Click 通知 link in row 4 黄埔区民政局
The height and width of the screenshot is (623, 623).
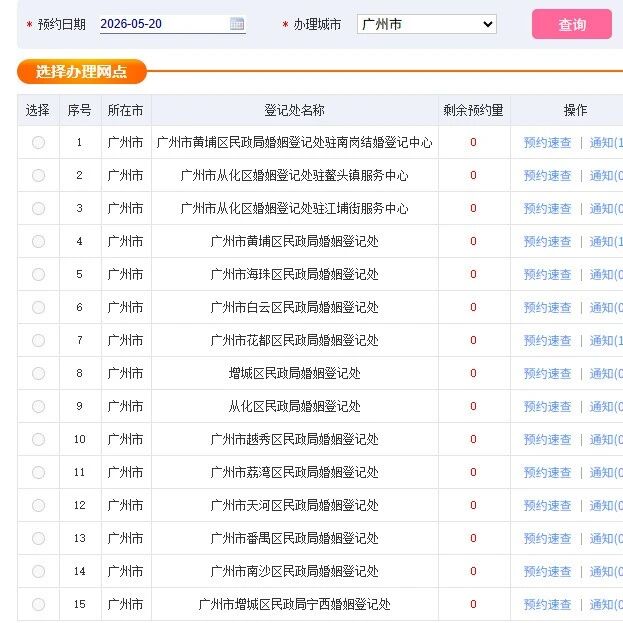606,242
